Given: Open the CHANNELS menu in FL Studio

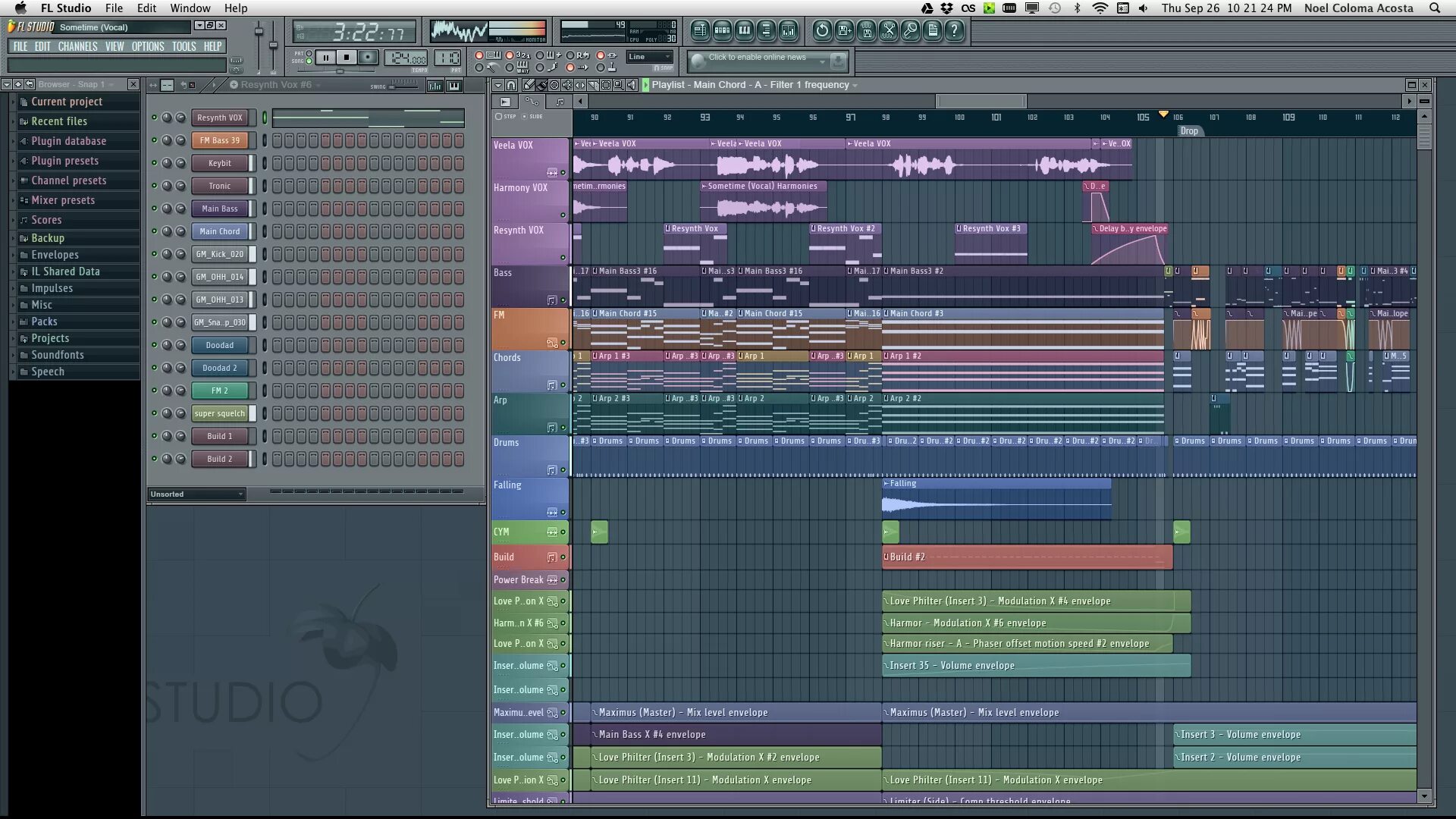Looking at the screenshot, I should pos(77,46).
